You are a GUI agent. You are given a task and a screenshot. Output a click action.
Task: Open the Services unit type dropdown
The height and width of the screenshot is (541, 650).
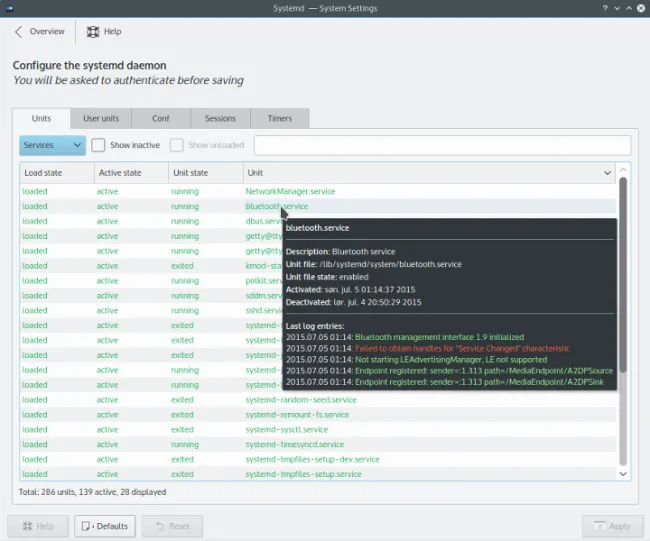pos(52,145)
